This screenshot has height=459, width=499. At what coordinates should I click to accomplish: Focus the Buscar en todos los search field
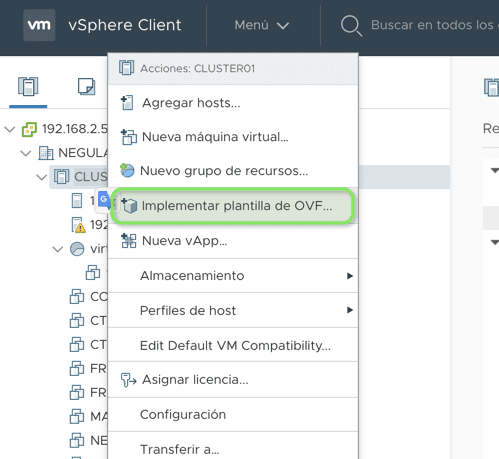click(435, 25)
